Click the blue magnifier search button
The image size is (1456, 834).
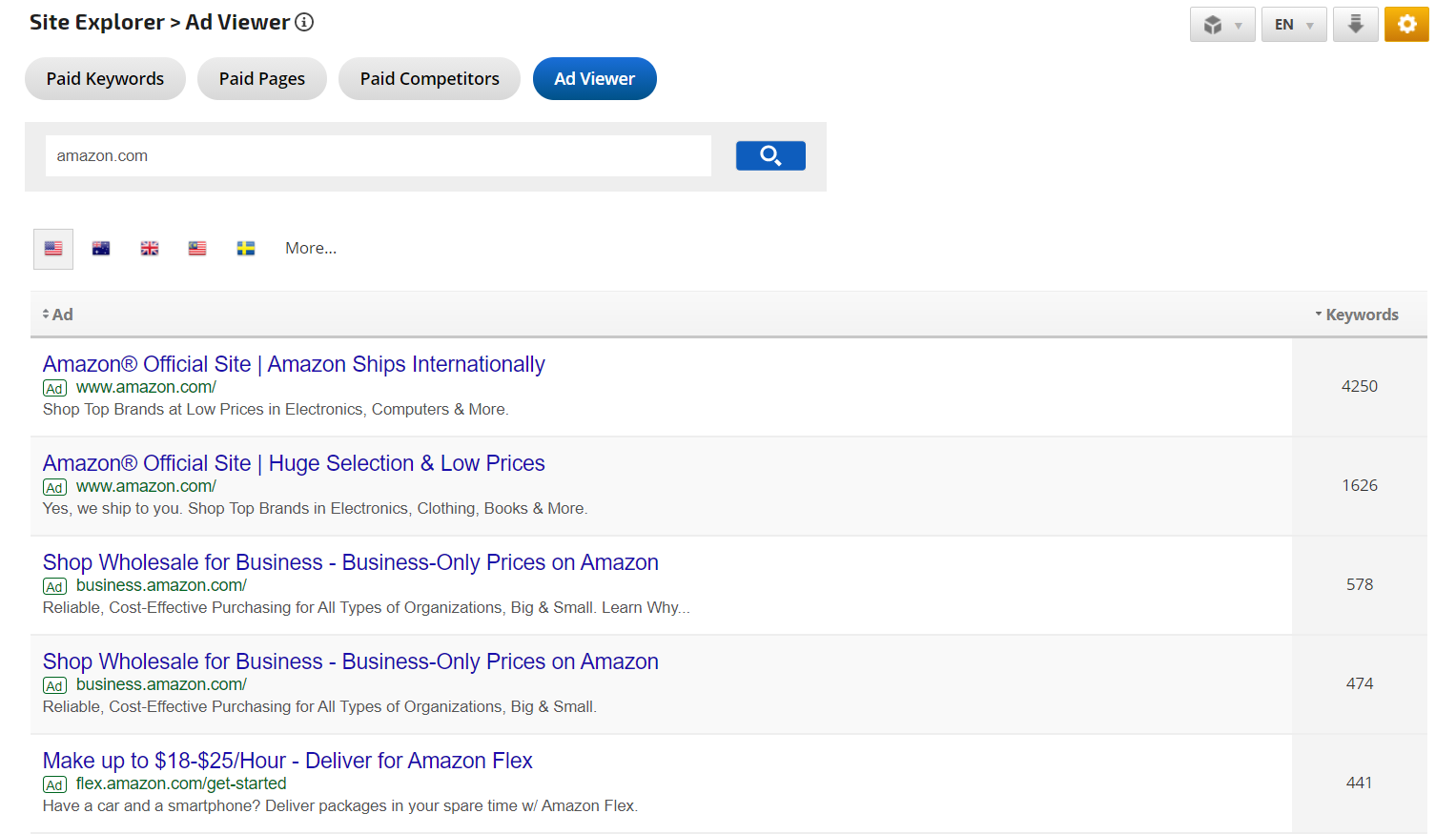(770, 155)
